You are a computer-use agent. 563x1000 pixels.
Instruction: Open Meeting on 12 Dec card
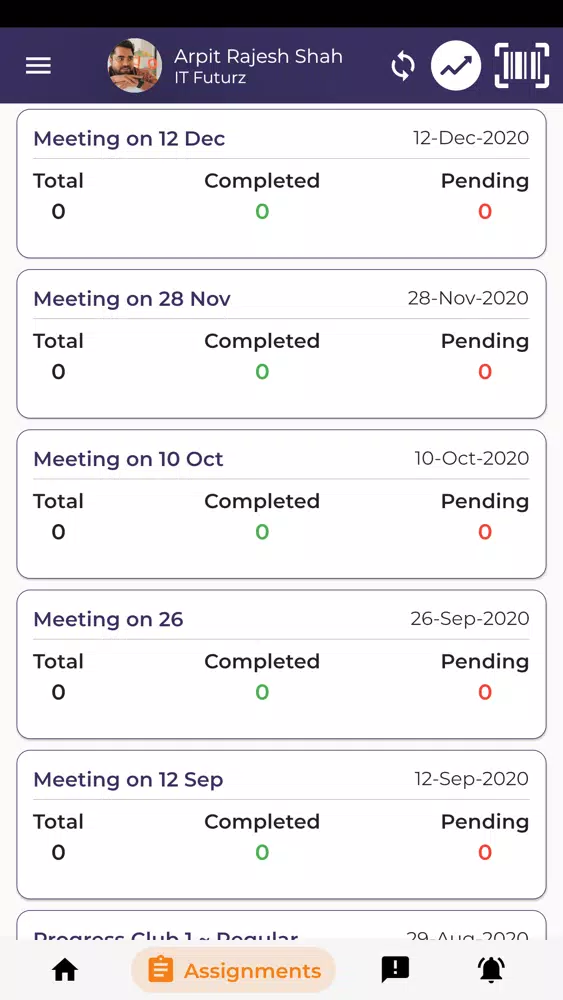tap(281, 184)
